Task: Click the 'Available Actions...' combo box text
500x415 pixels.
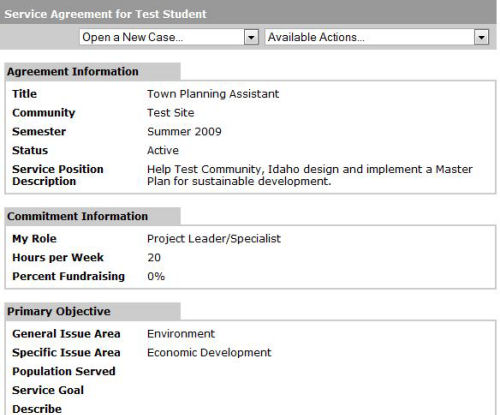Action: click(x=316, y=37)
